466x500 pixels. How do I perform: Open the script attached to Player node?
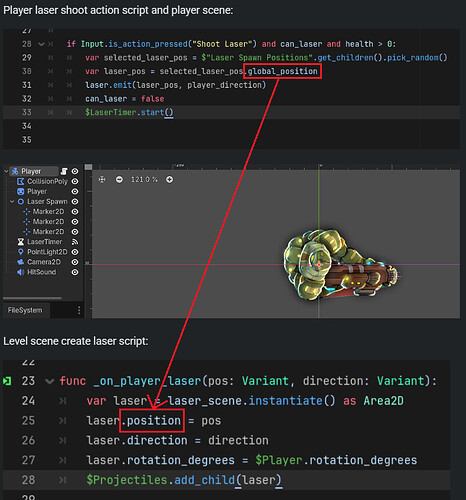[x=64, y=171]
